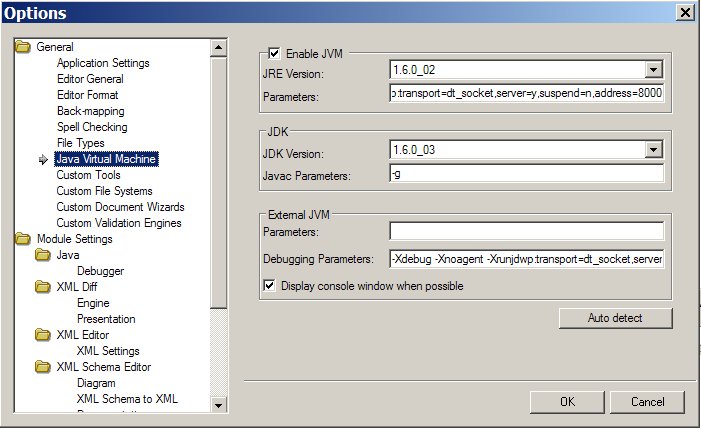The image size is (701, 430).
Task: Open the Debugger settings item
Action: tap(100, 271)
